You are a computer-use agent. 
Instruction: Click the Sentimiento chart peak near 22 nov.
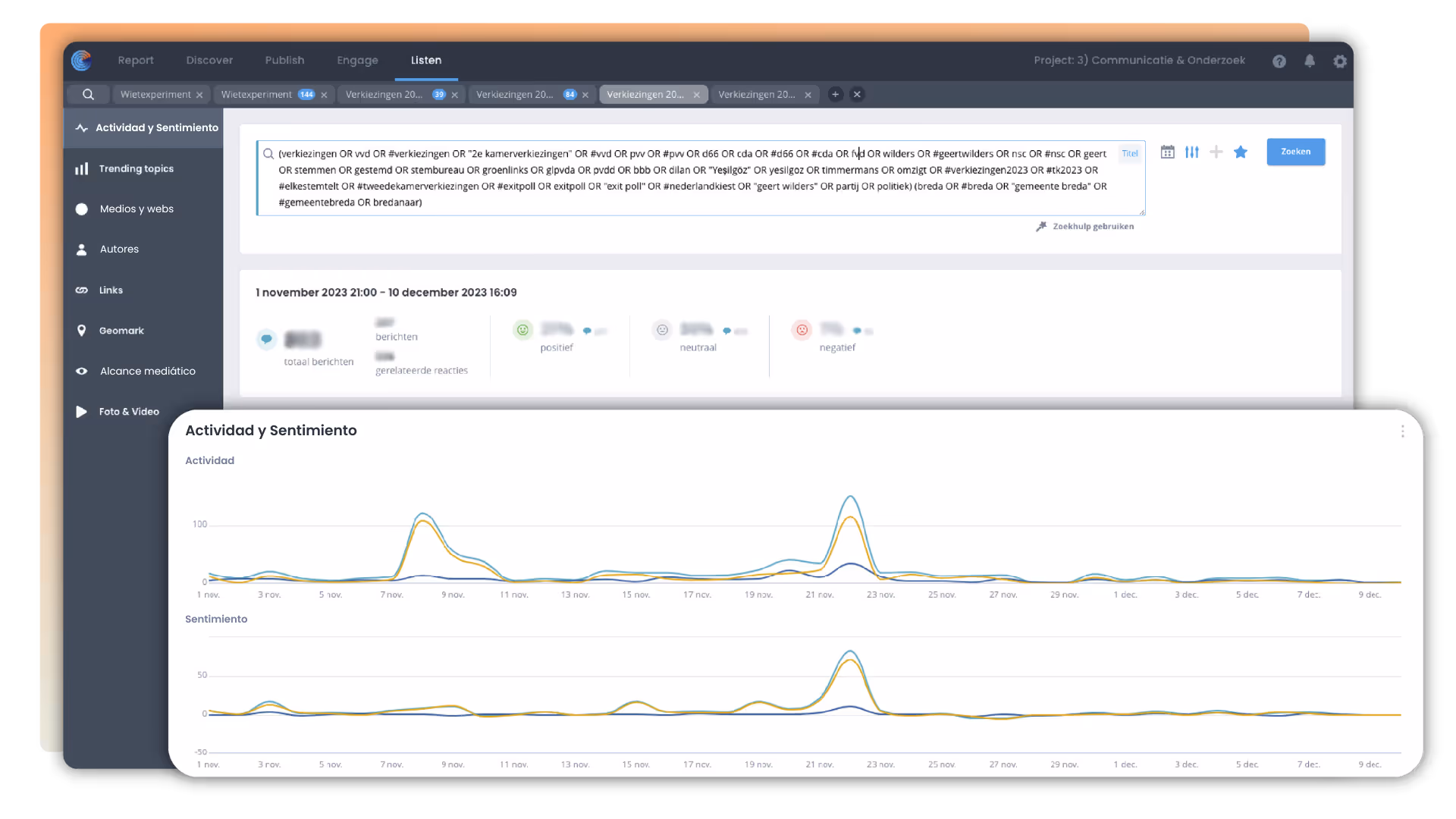pyautogui.click(x=851, y=652)
